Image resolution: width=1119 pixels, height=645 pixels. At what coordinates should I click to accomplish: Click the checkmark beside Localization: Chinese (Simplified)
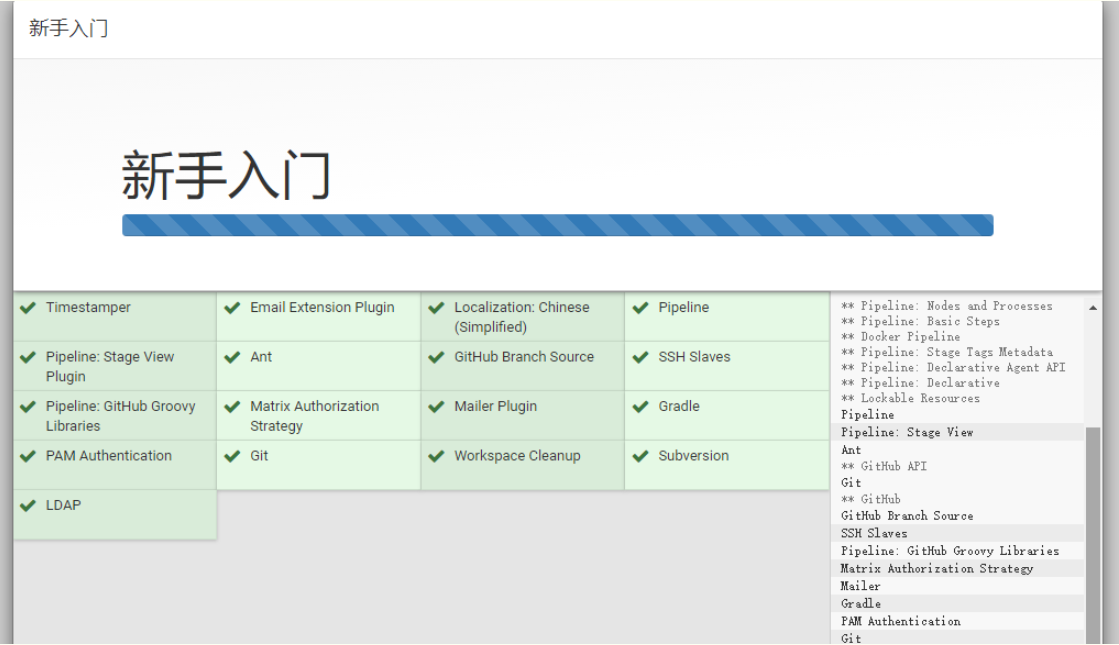tap(436, 308)
